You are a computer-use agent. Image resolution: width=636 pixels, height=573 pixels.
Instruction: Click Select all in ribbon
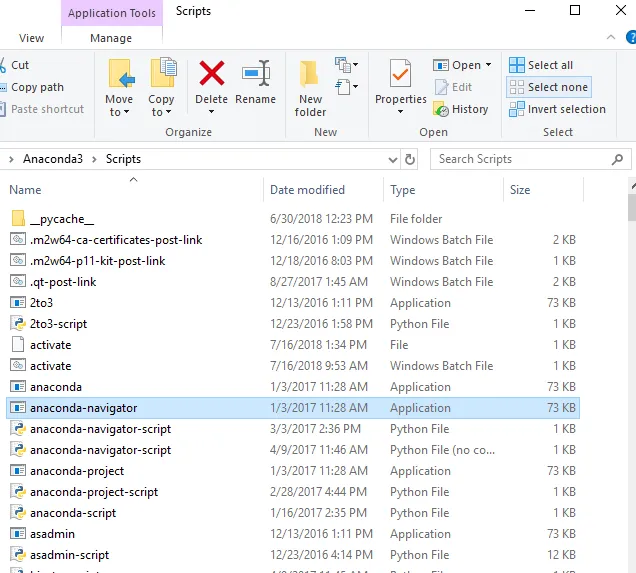[x=541, y=65]
